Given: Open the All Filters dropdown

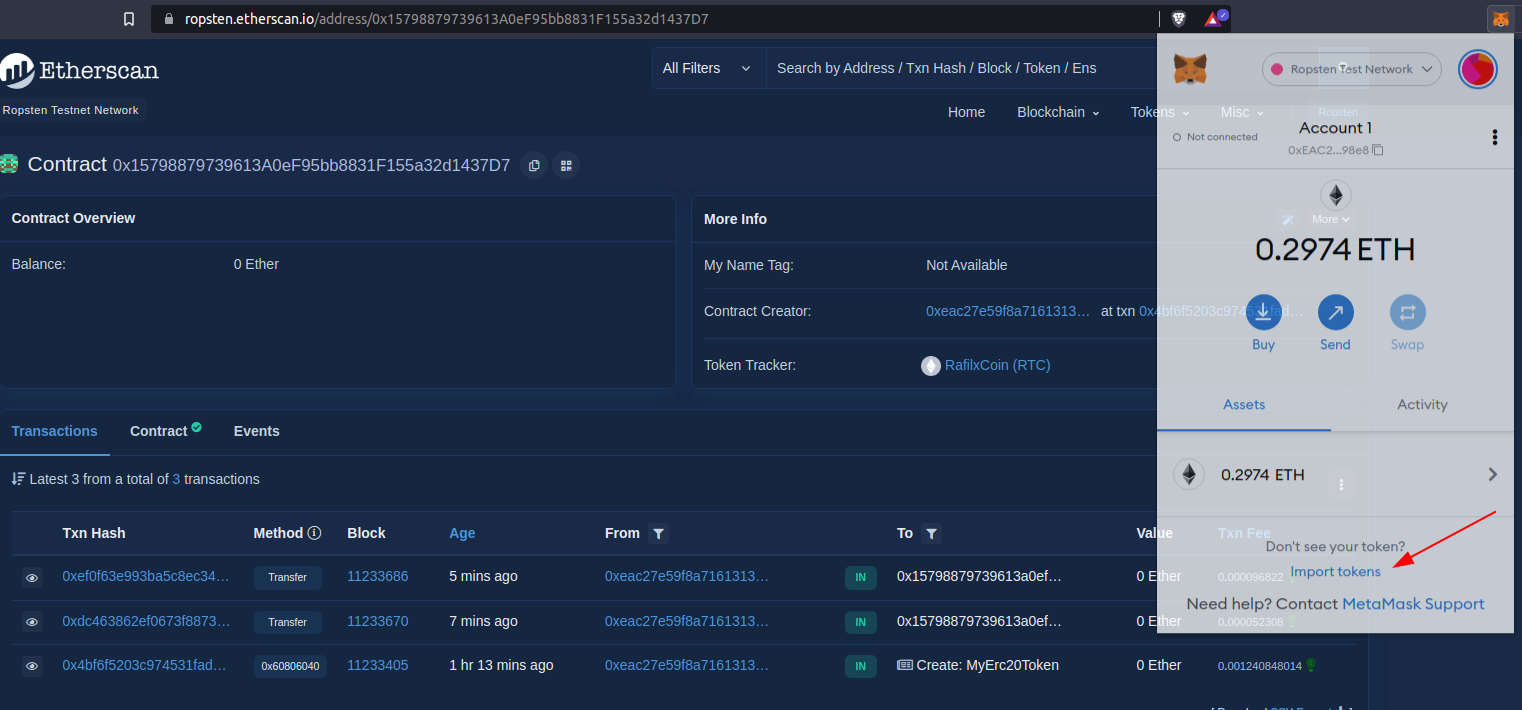Looking at the screenshot, I should coord(708,68).
